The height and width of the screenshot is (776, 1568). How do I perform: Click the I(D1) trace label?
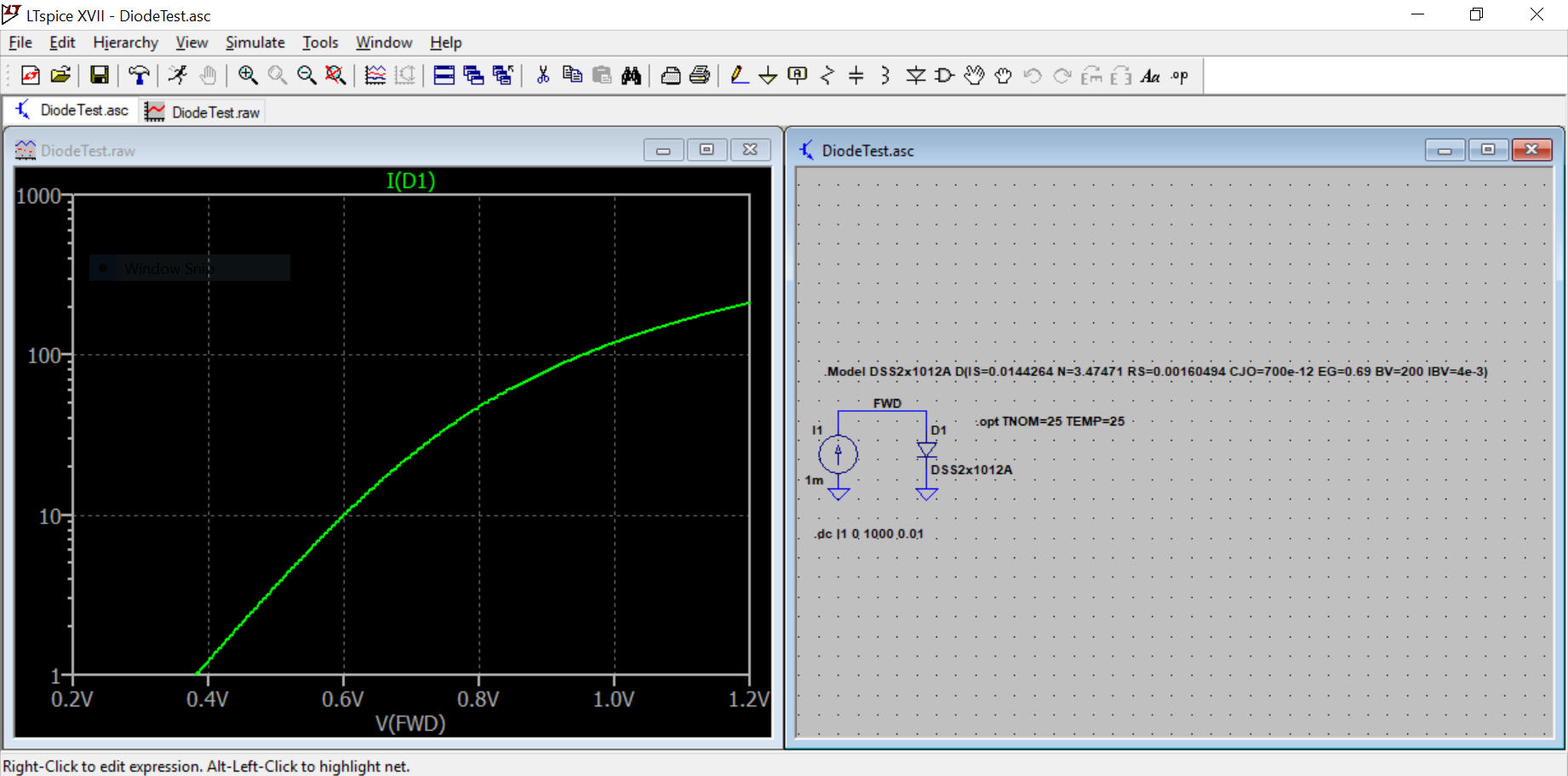click(x=410, y=180)
